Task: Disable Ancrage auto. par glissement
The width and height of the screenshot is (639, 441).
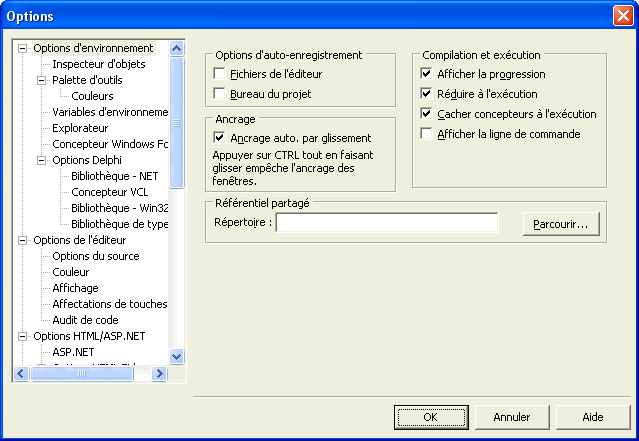Action: [x=220, y=138]
